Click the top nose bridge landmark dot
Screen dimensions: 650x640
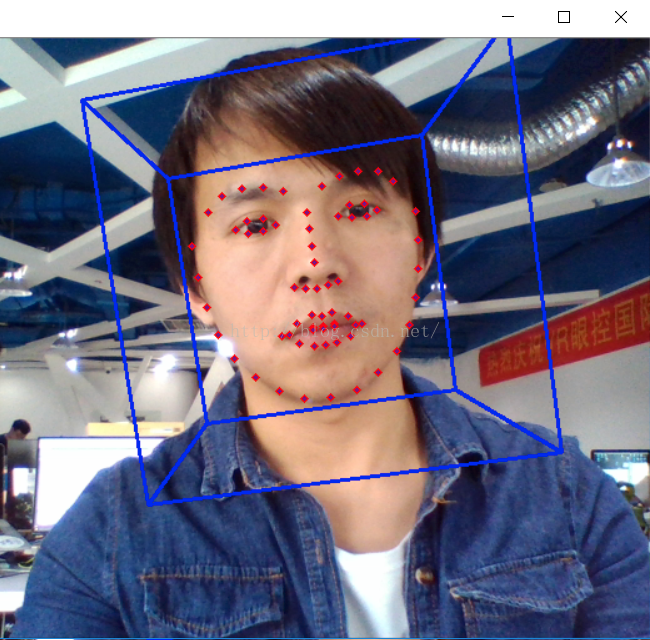[x=307, y=212]
